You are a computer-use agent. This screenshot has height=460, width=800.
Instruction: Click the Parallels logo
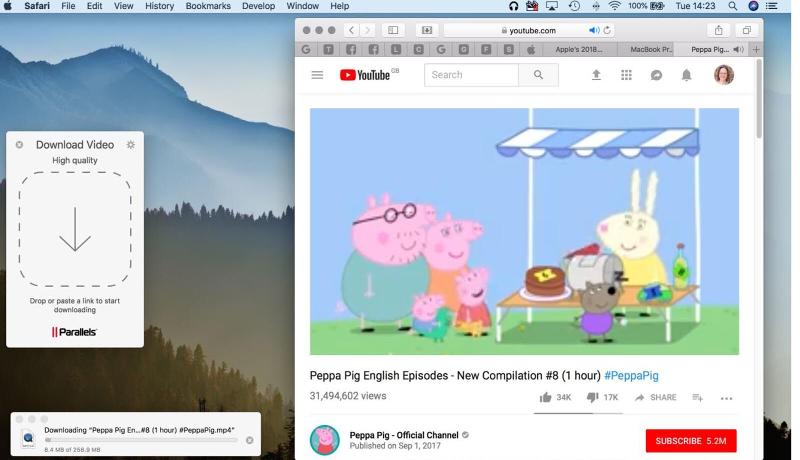click(74, 332)
